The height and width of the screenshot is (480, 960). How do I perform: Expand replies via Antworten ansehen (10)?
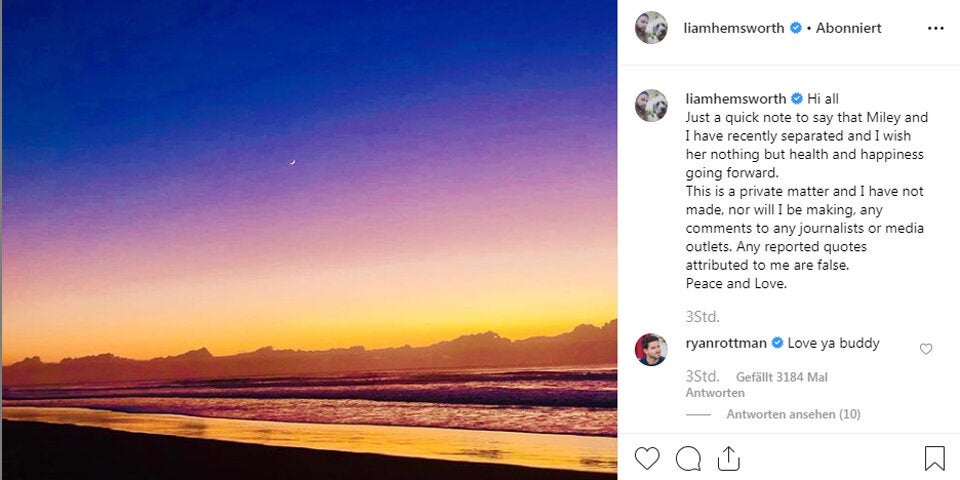tap(793, 414)
